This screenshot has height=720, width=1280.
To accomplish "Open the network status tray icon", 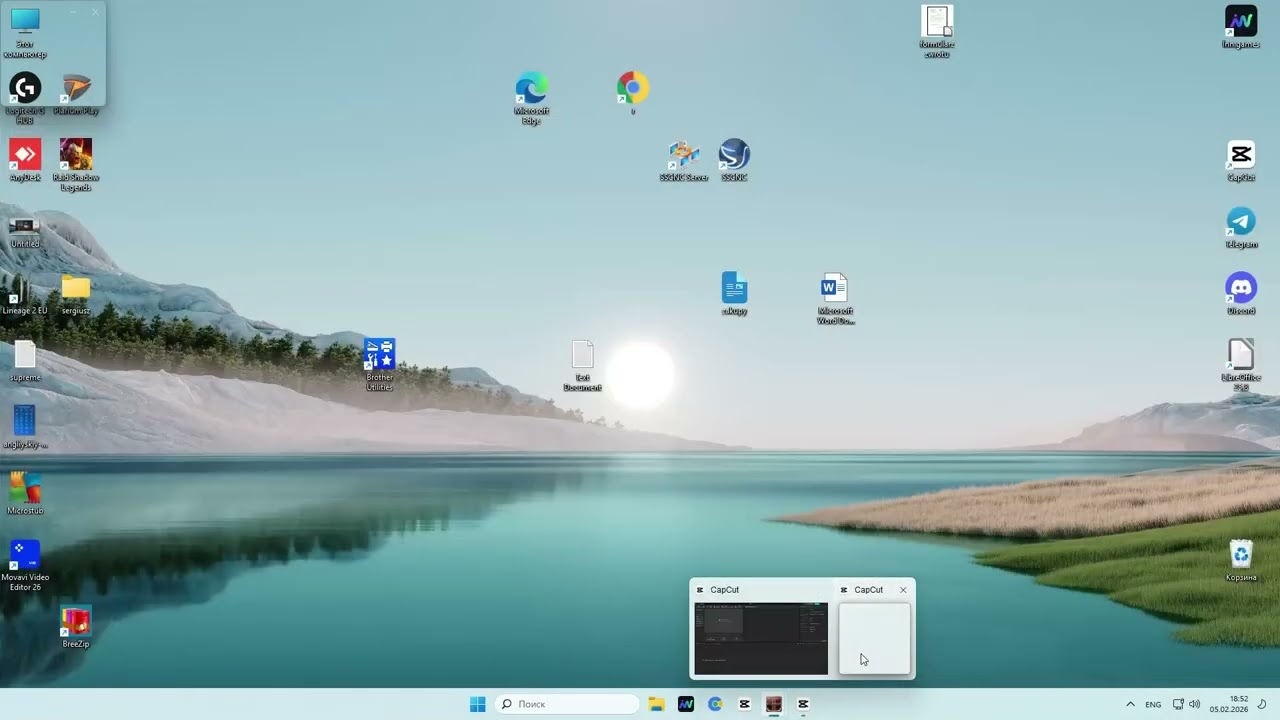I will coord(1178,704).
